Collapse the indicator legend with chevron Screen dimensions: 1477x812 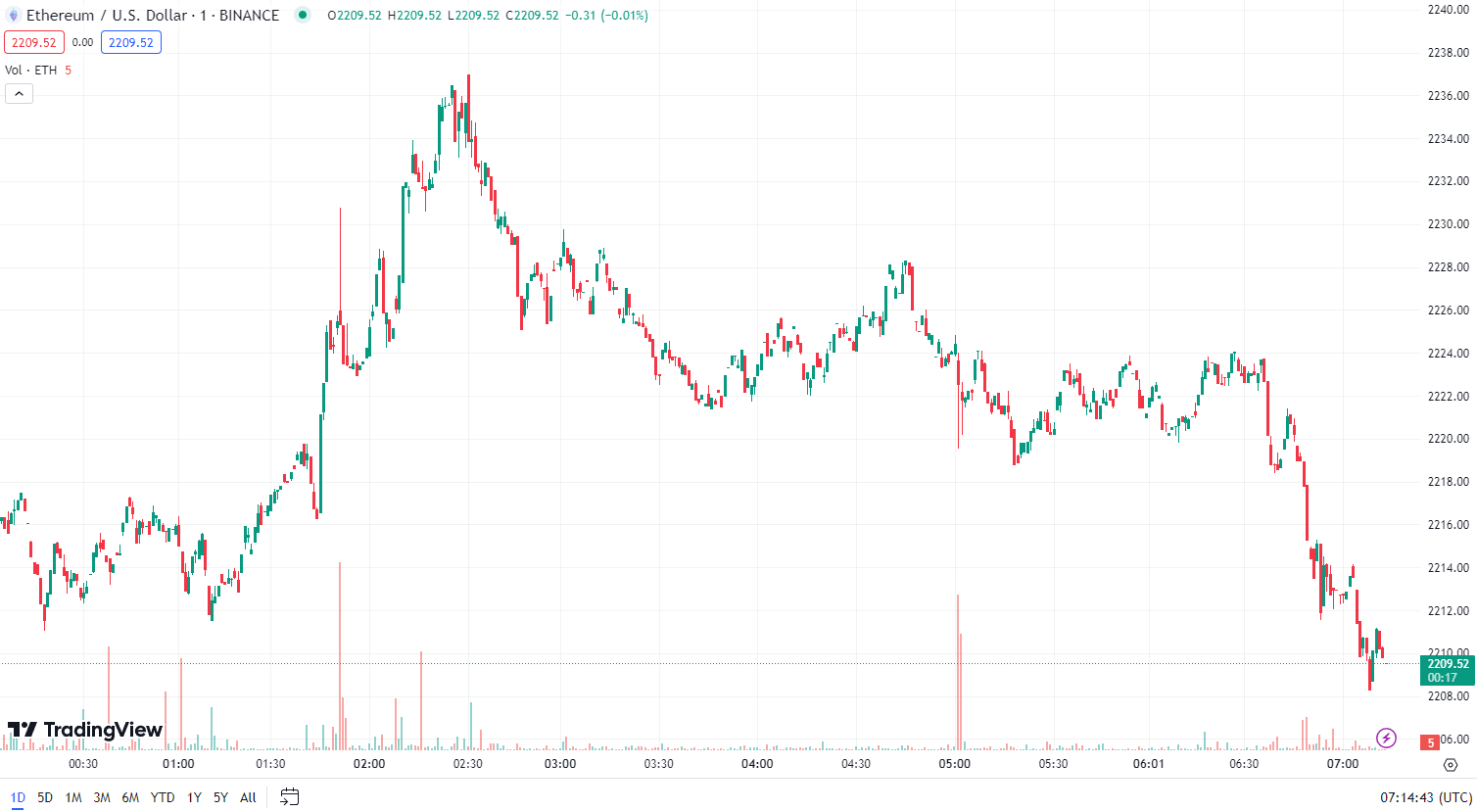(19, 94)
